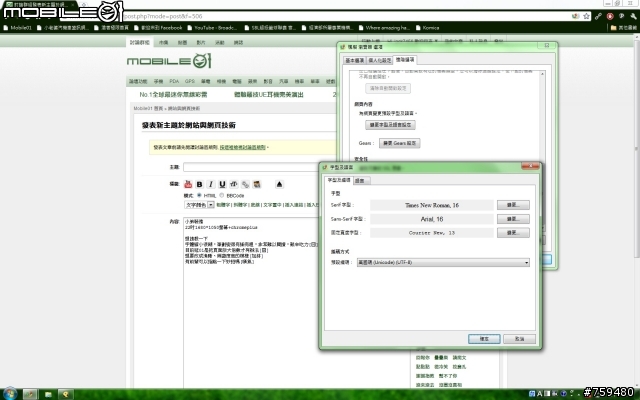640x400 pixels.
Task: Click the Mobile01 logo on the page header
Action: click(169, 61)
